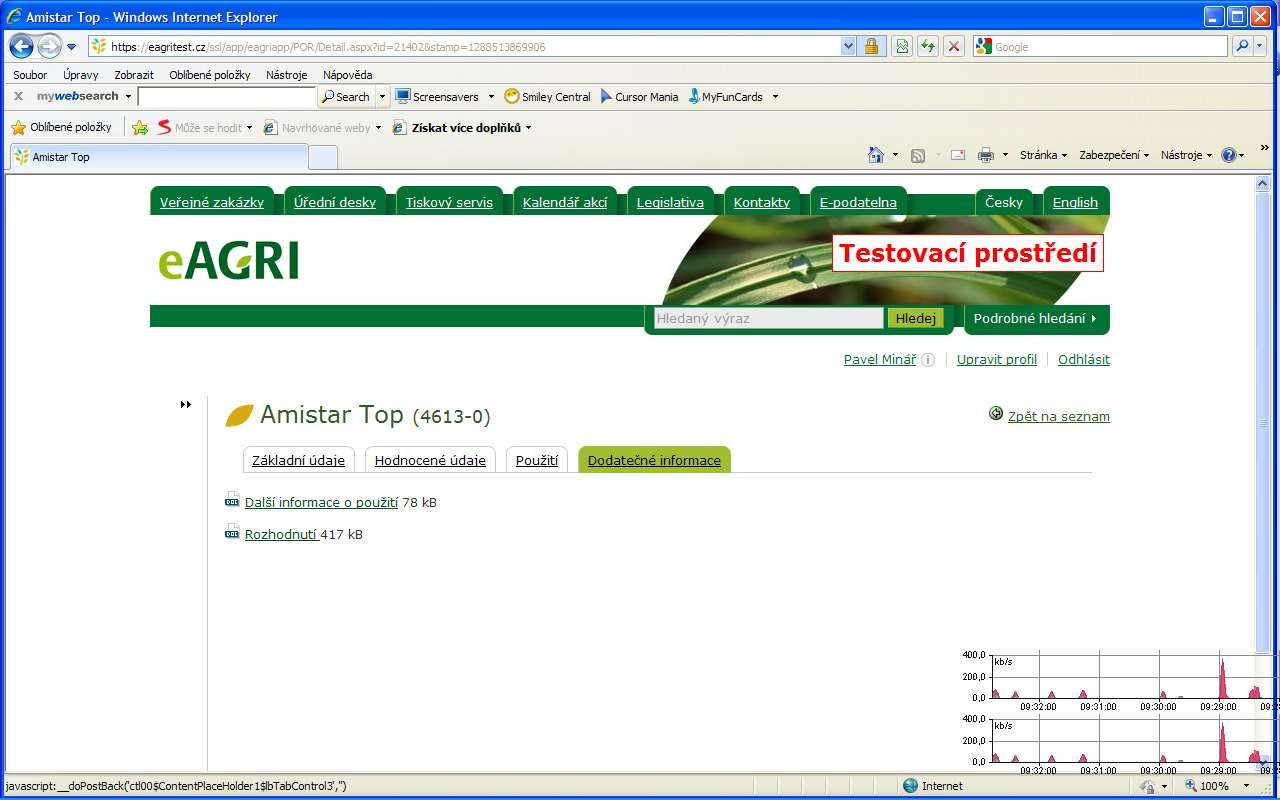Open the Legislativa nav tab

click(670, 202)
